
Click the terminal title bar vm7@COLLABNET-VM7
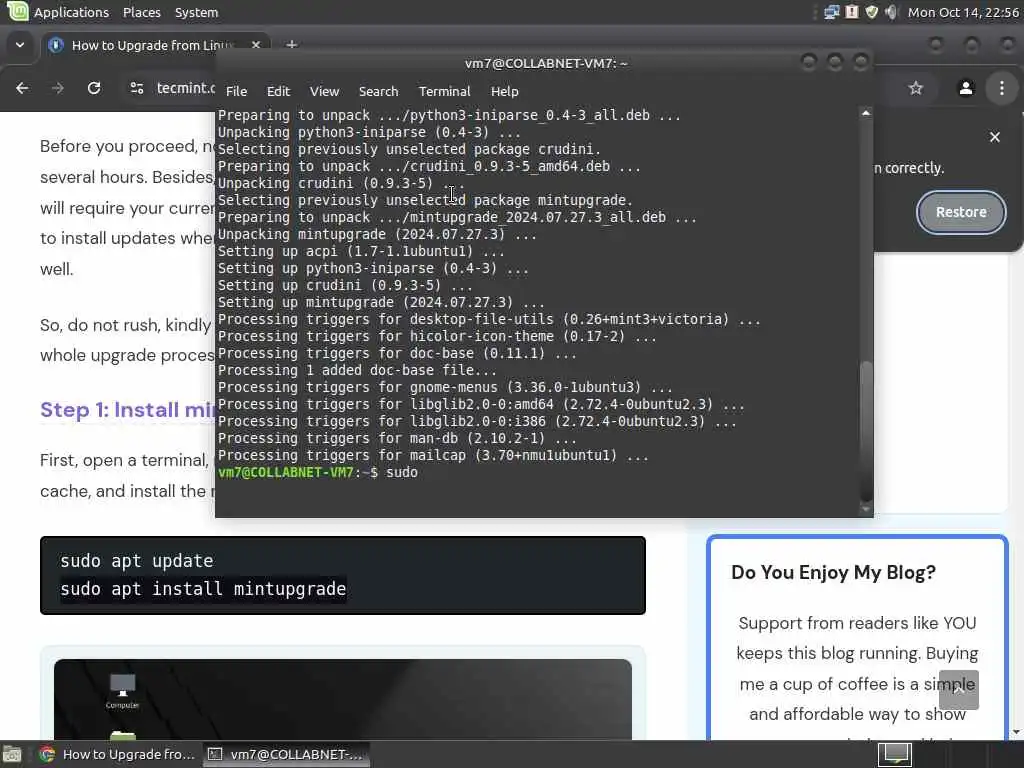tap(546, 63)
